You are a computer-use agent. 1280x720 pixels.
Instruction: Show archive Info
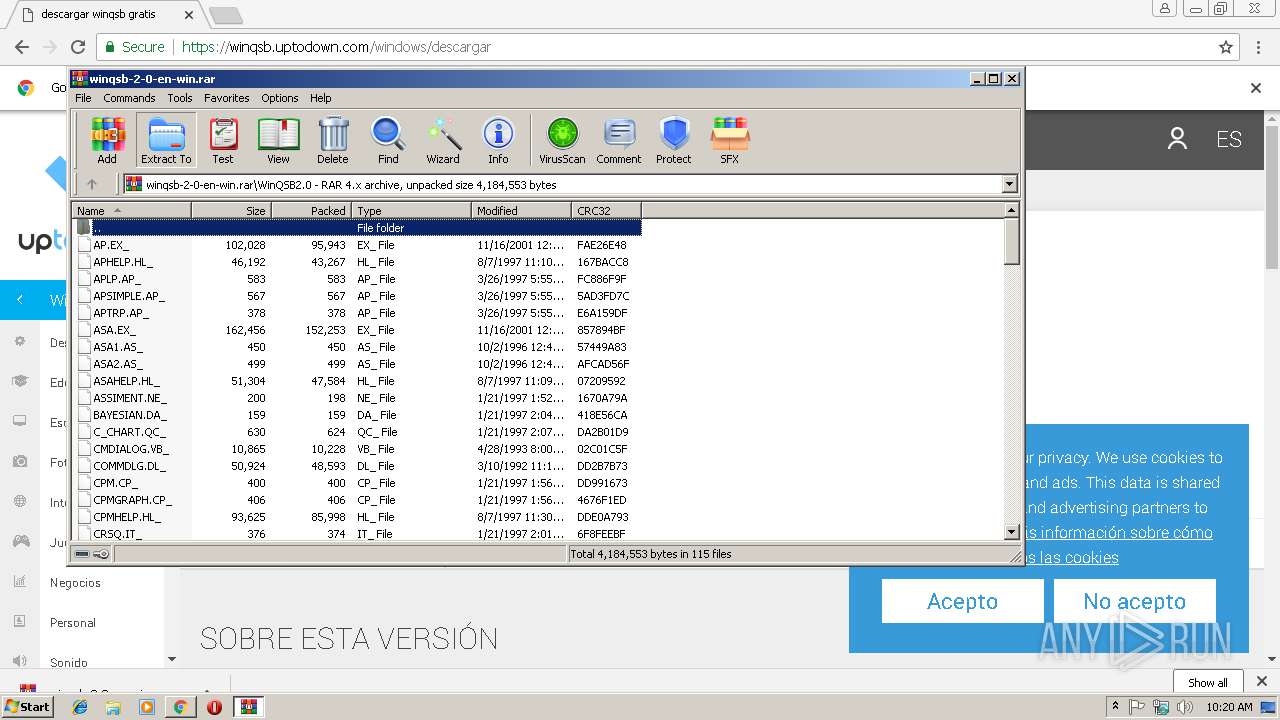tap(498, 140)
